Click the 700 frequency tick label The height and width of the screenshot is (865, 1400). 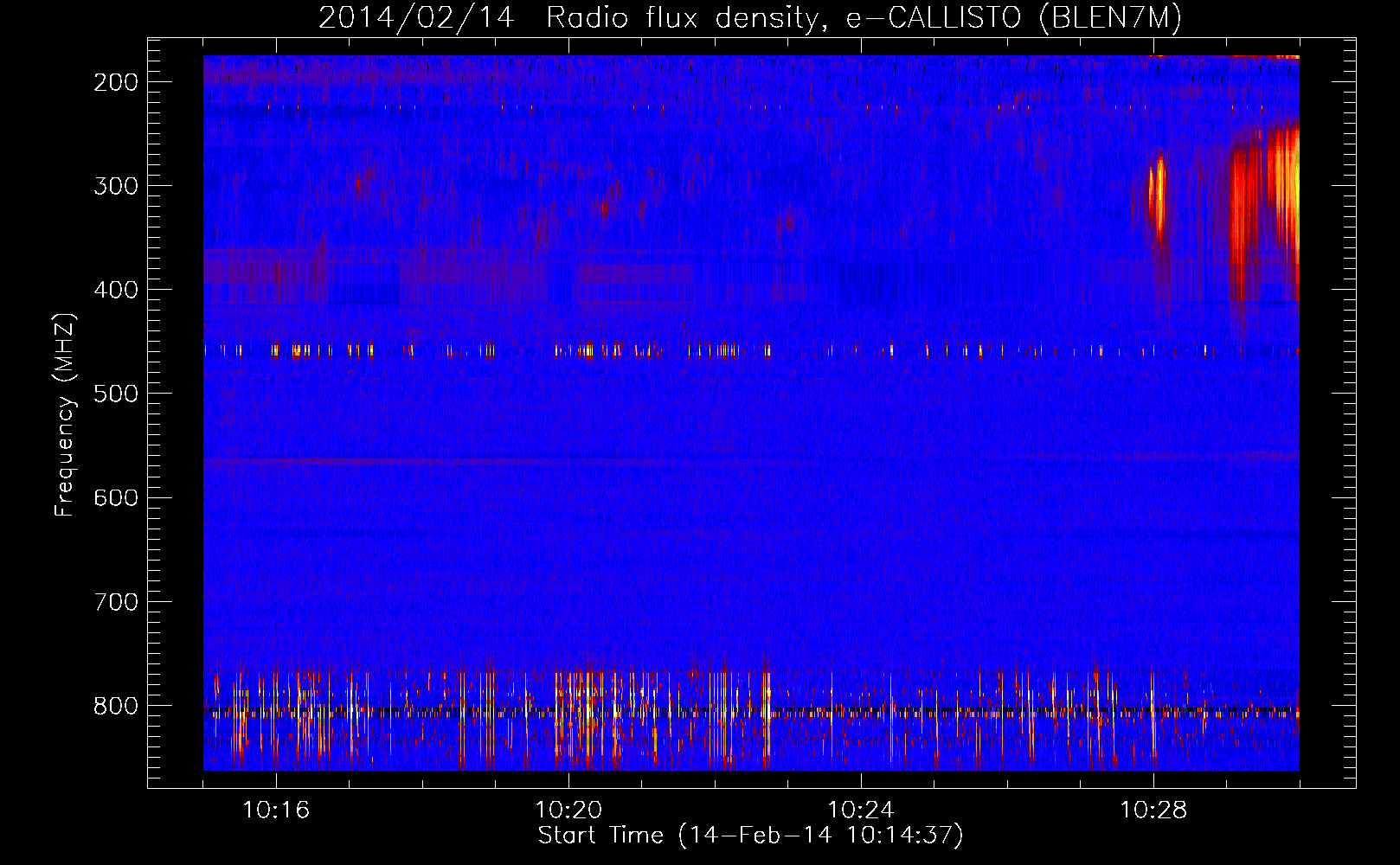(x=116, y=601)
